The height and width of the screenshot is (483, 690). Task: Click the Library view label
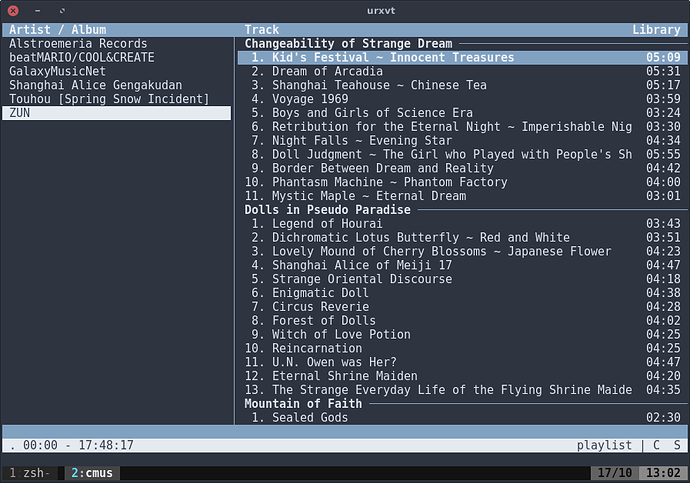[x=656, y=30]
